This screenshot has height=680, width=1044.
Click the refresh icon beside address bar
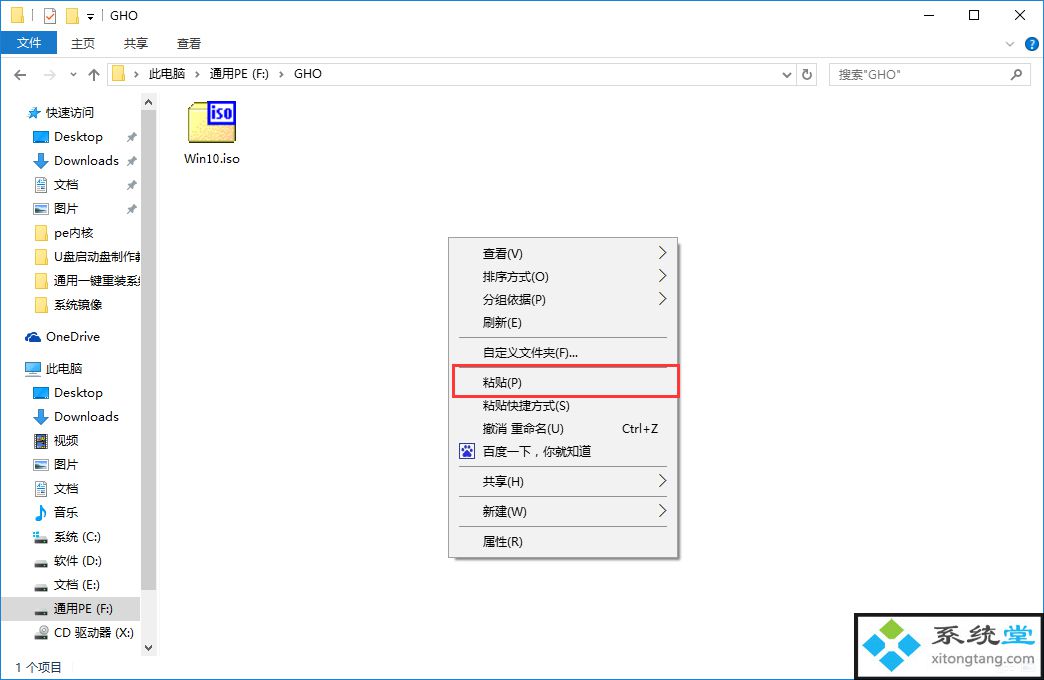pyautogui.click(x=807, y=75)
